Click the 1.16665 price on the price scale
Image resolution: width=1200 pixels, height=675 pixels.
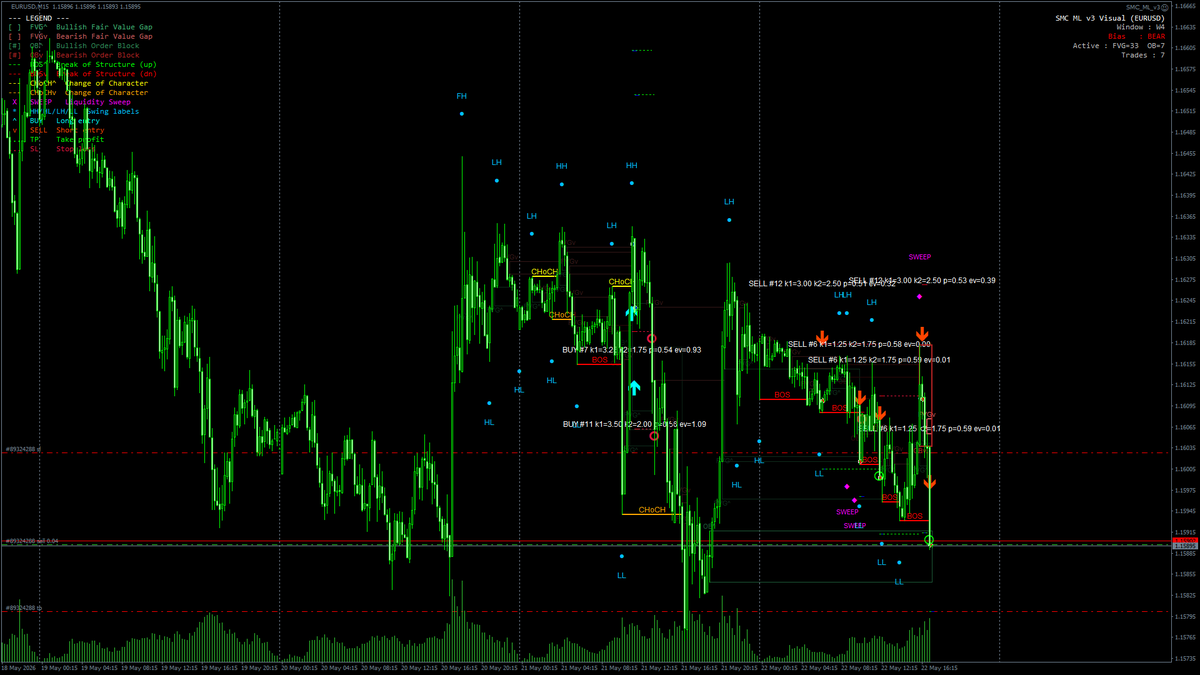click(1185, 7)
